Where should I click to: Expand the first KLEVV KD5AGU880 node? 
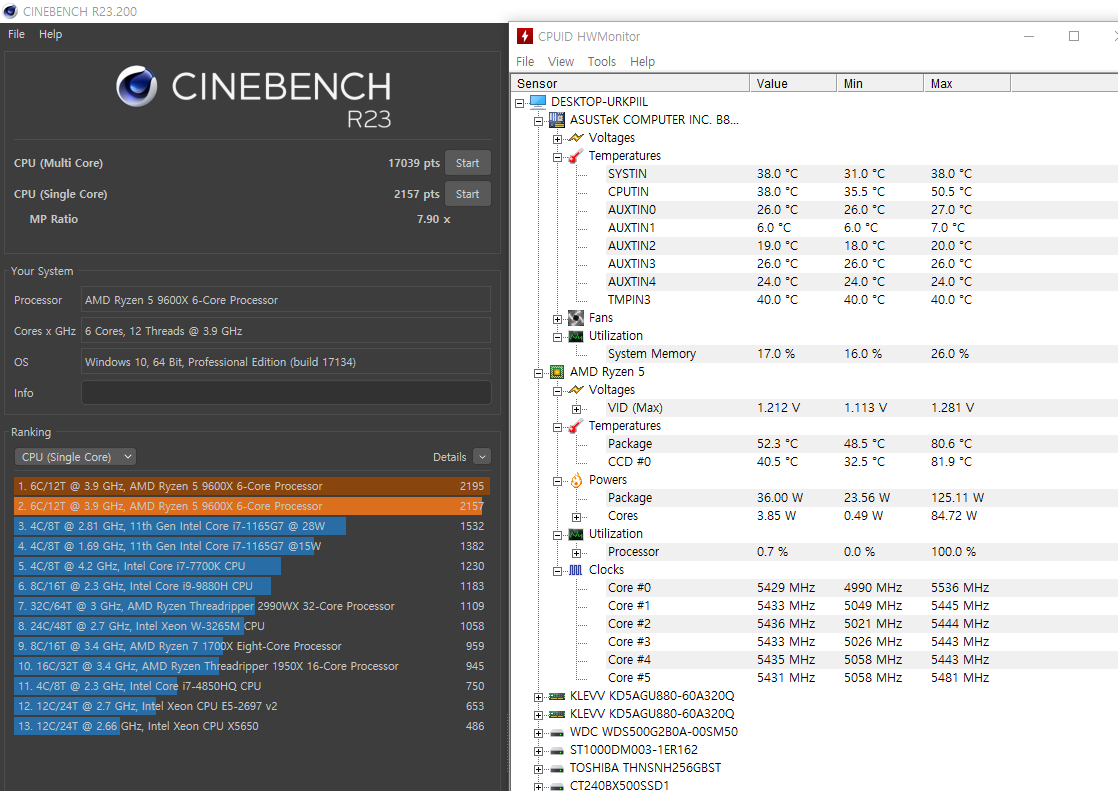coord(538,698)
